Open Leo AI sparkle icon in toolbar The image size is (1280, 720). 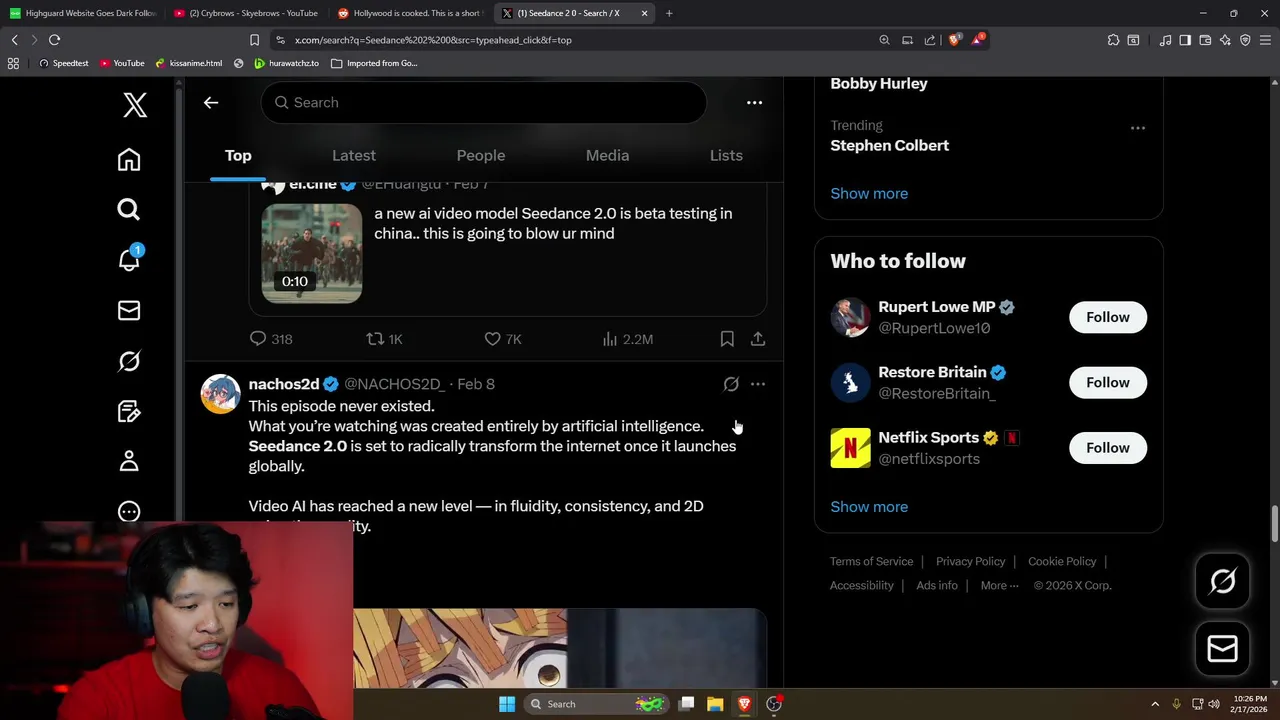tap(1225, 40)
